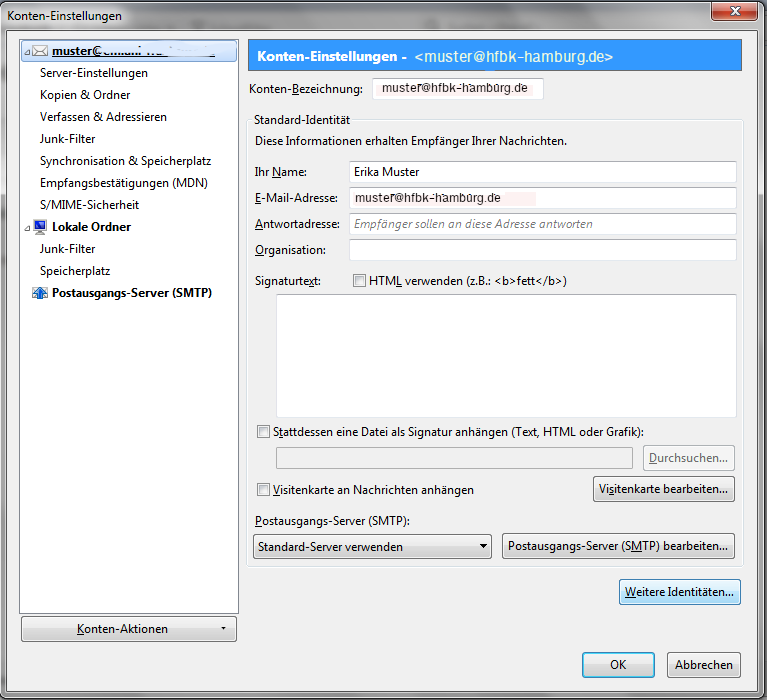The height and width of the screenshot is (700, 767).
Task: Go to Verfassen & Adressieren
Action: (x=103, y=117)
